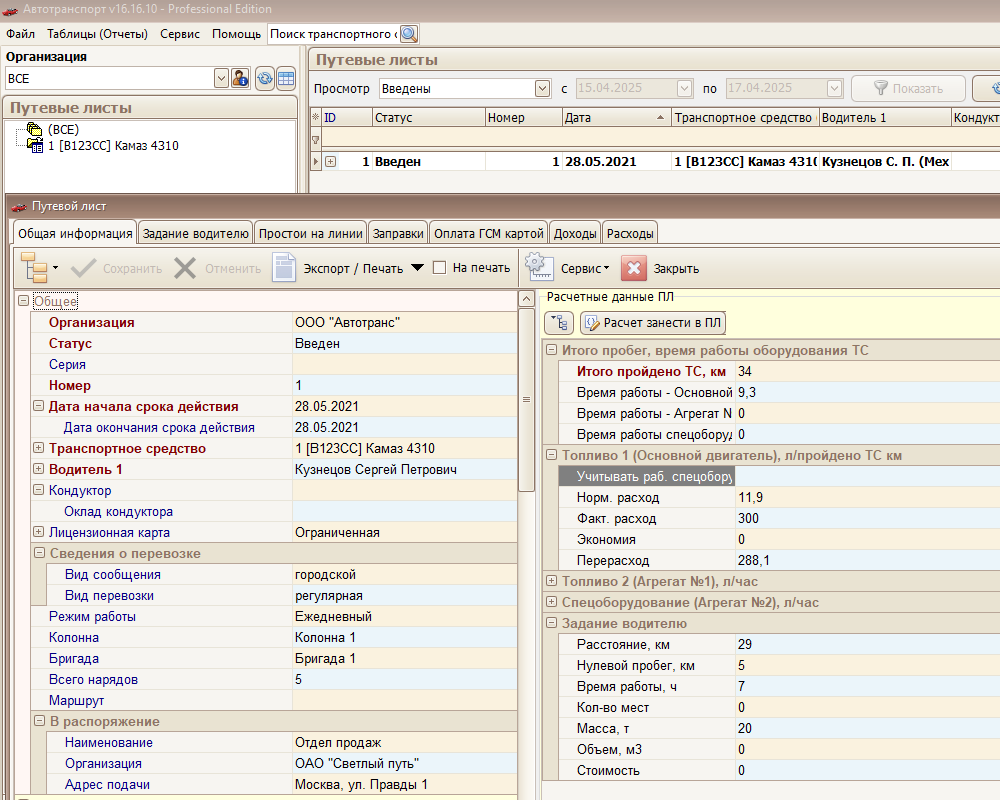
Task: Collapse the Кондуктор row
Action: tap(38, 490)
